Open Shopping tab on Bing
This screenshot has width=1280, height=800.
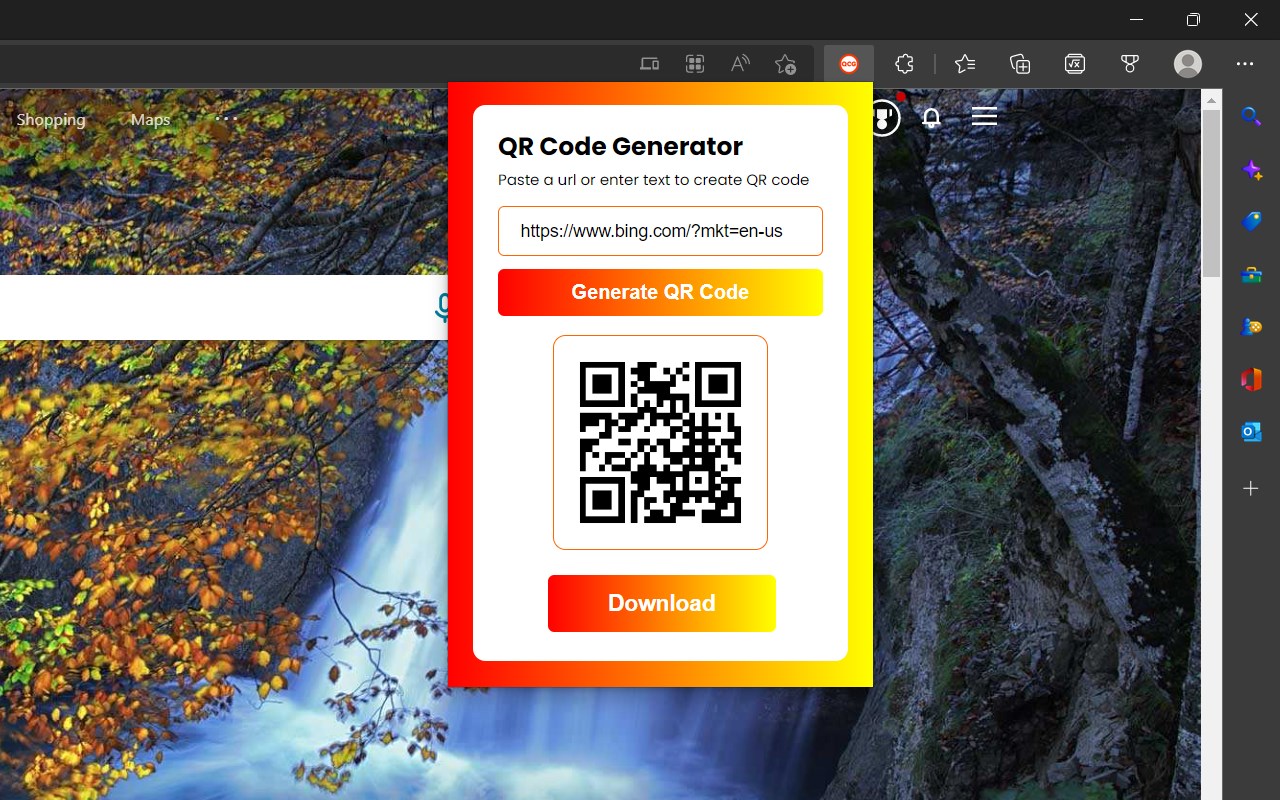pyautogui.click(x=51, y=119)
